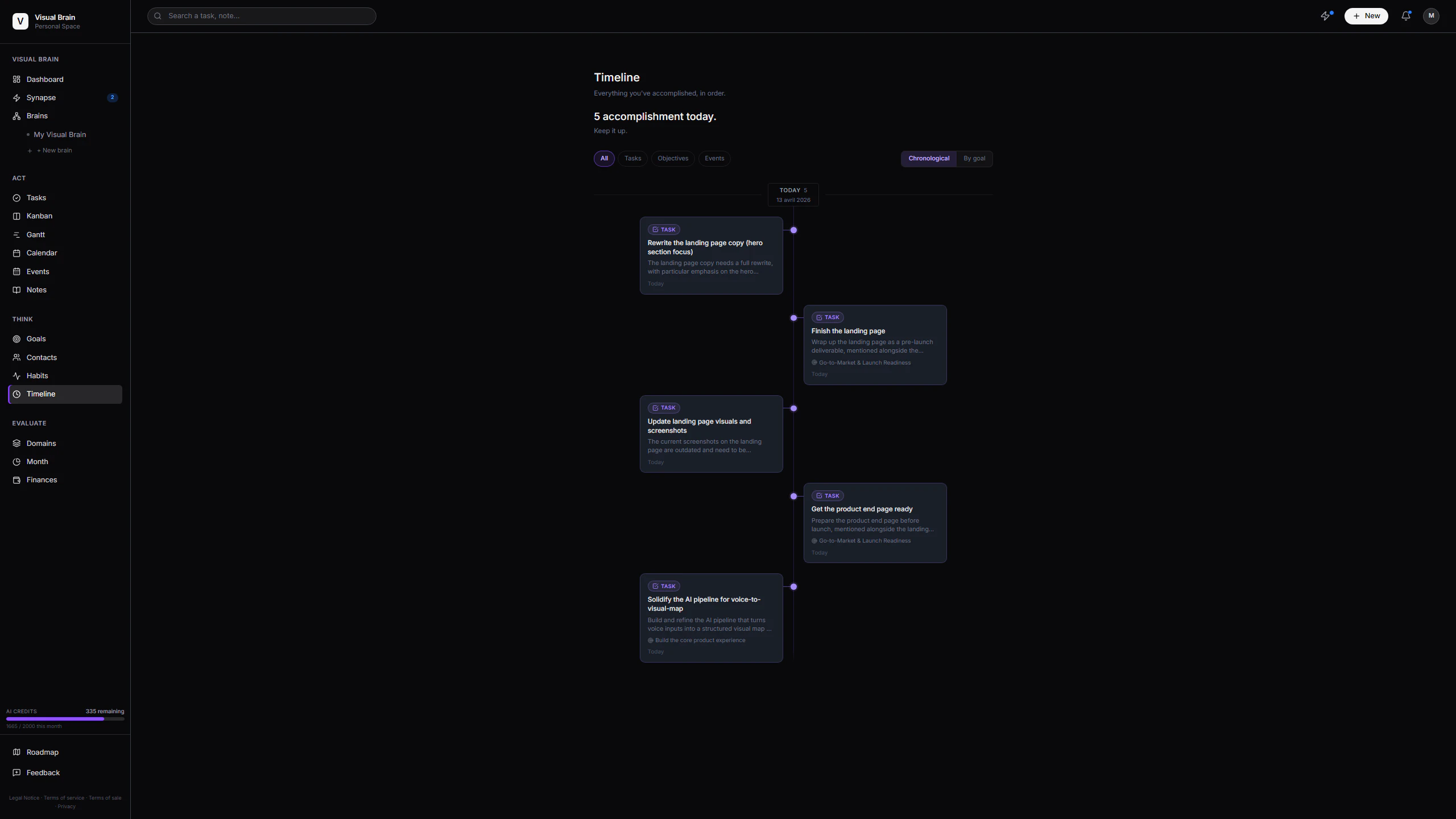This screenshot has height=819, width=1456.
Task: Open the Kanban board view
Action: (x=39, y=216)
